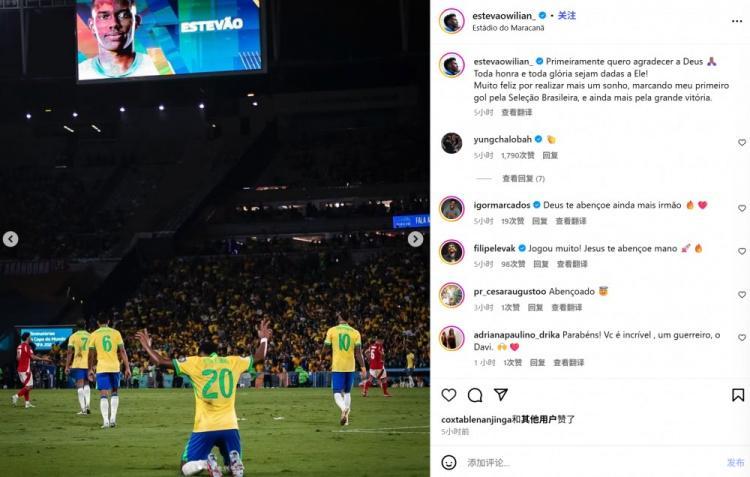This screenshot has height=477, width=750.
Task: Open the Estádio do Maracanã location
Action: pos(508,28)
